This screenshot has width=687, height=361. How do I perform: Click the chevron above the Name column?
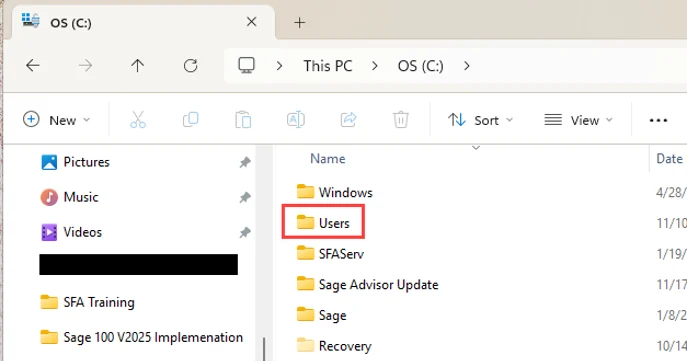pos(476,148)
